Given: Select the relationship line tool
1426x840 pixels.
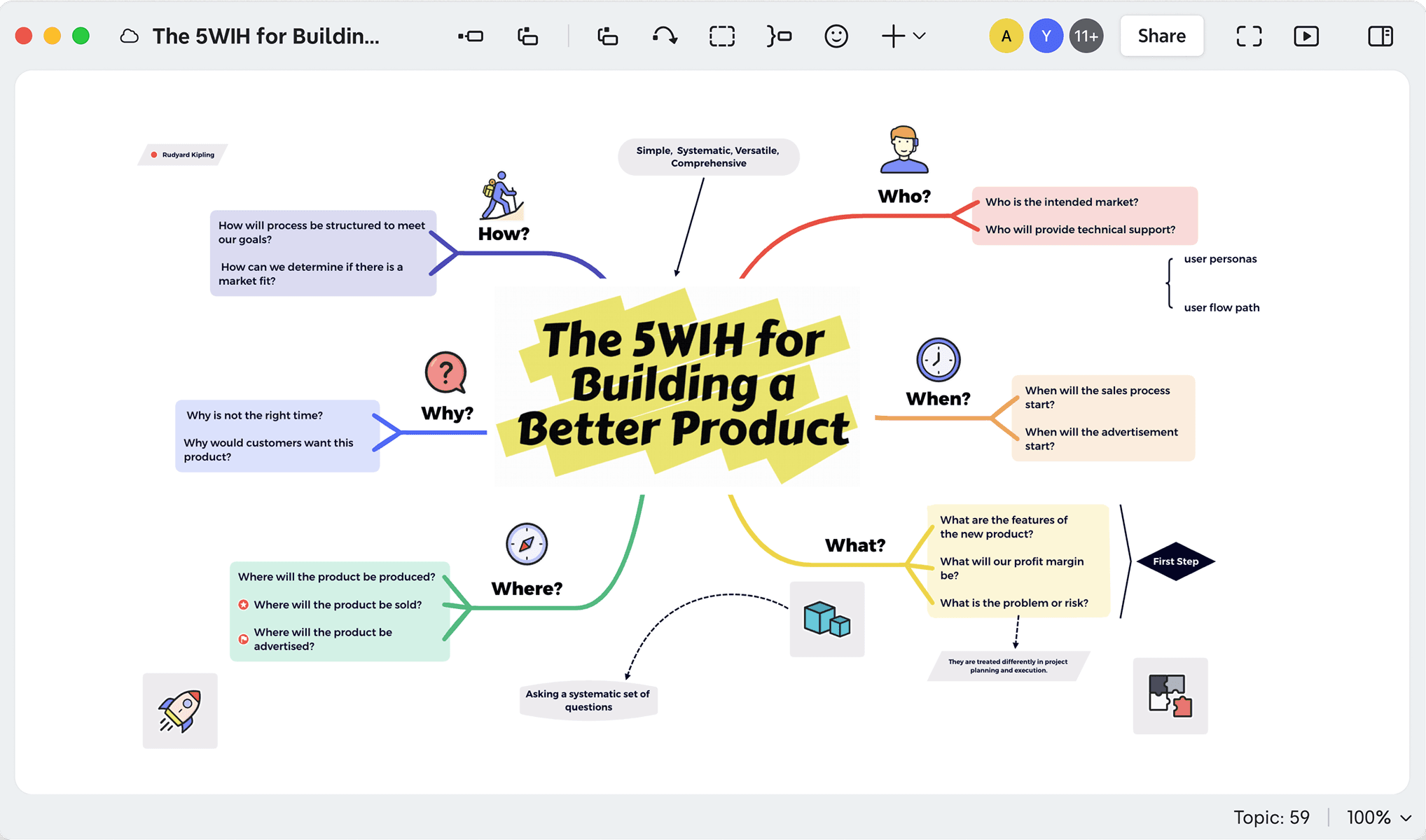Looking at the screenshot, I should click(x=664, y=36).
